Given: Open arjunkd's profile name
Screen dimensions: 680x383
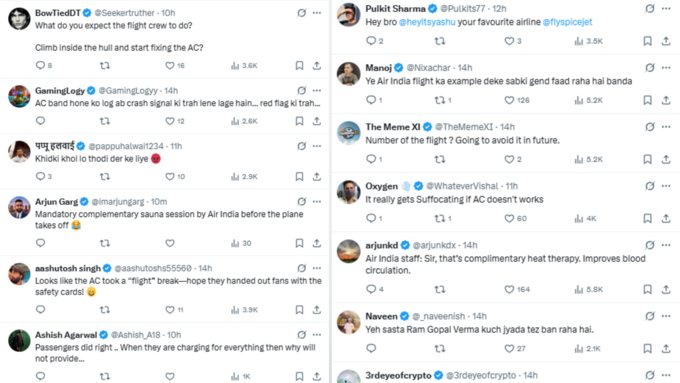Looking at the screenshot, I should pyautogui.click(x=382, y=245).
